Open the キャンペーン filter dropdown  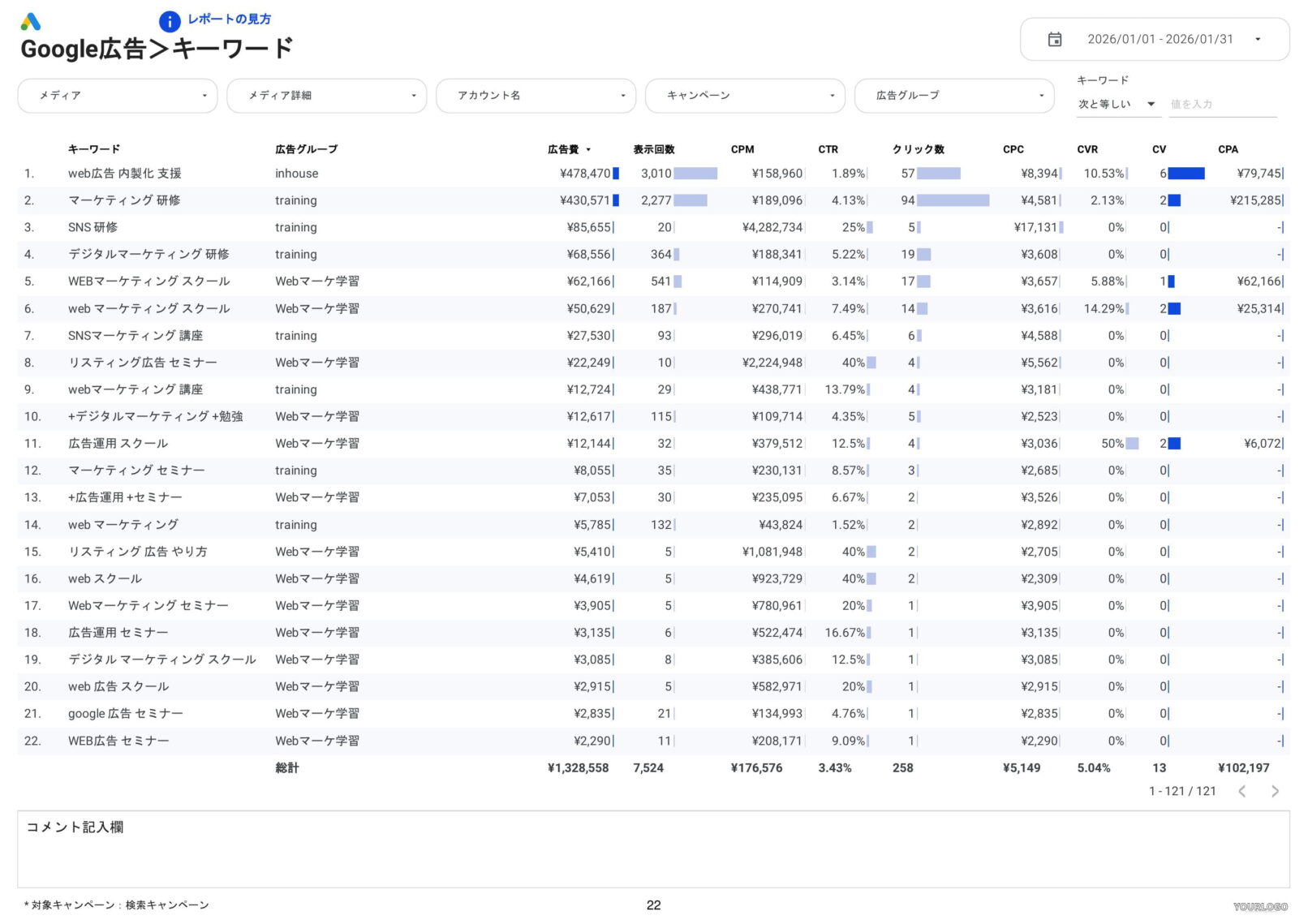point(745,96)
